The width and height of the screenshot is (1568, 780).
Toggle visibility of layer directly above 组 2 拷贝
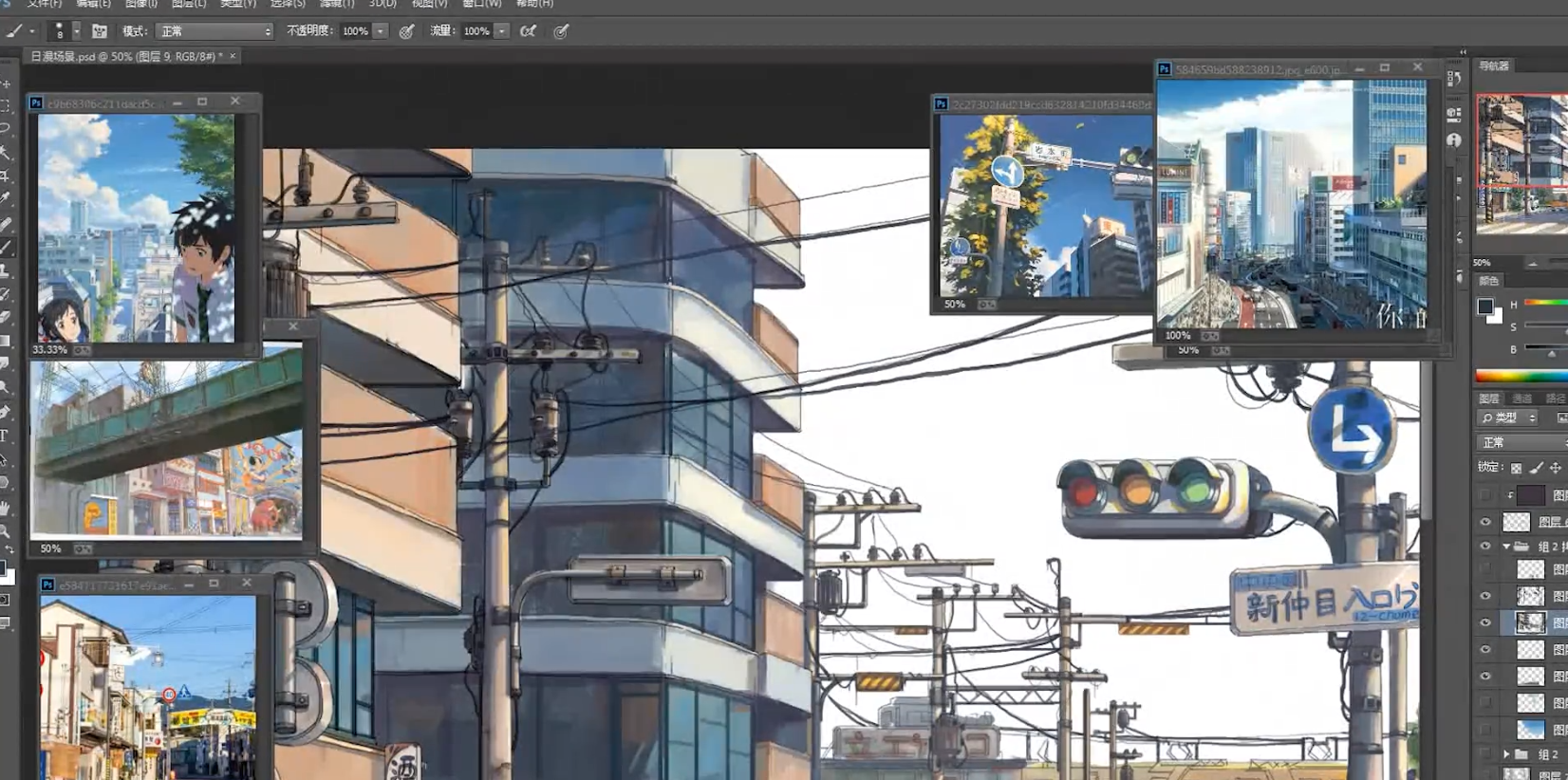point(1485,521)
